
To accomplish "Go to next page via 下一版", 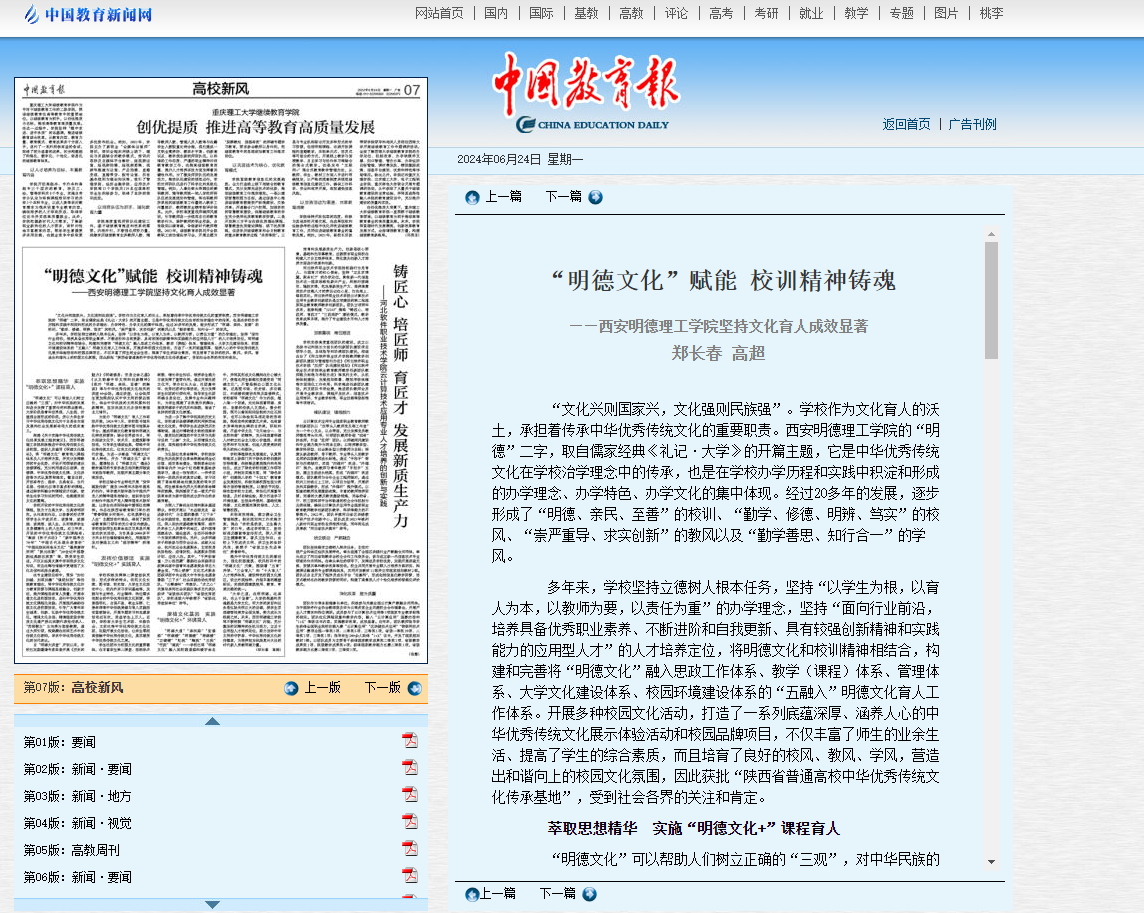I will 383,687.
